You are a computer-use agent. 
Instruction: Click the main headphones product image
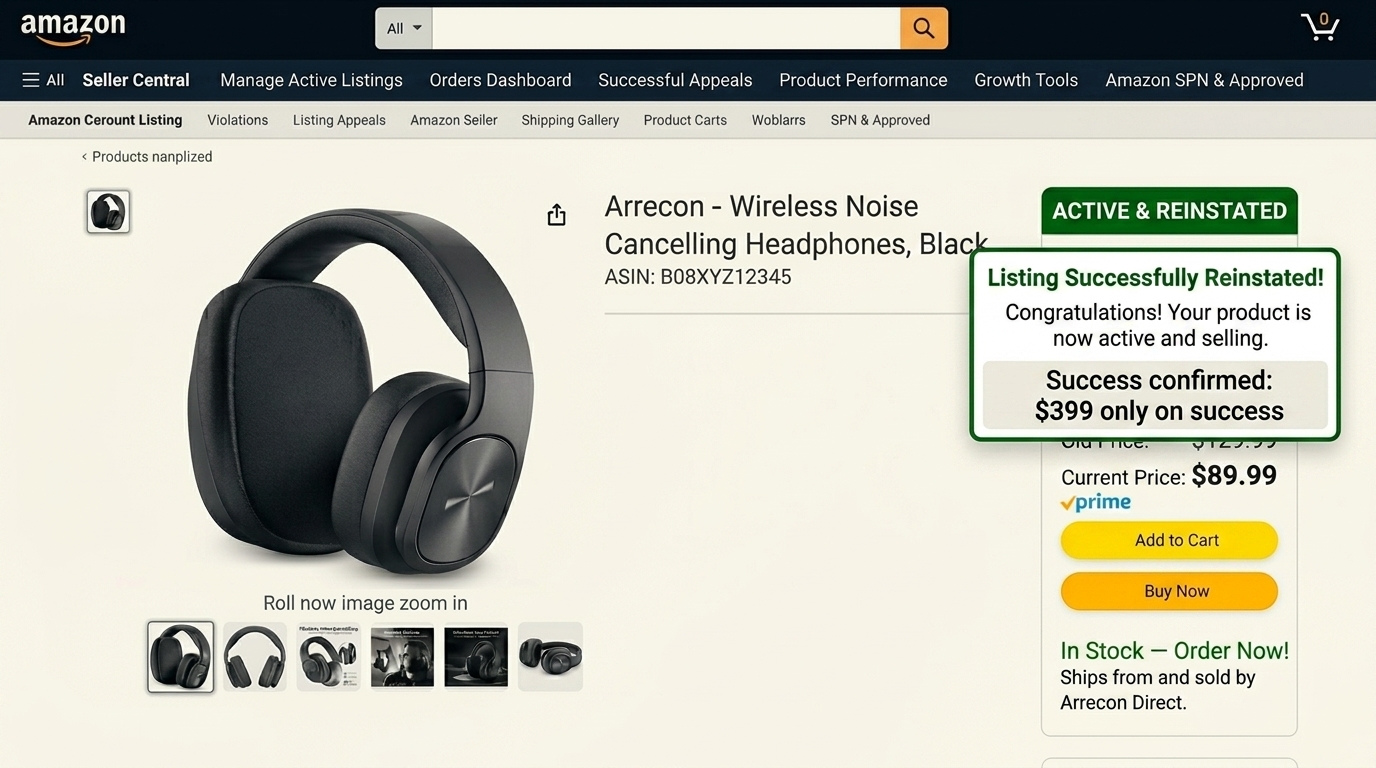[x=360, y=390]
